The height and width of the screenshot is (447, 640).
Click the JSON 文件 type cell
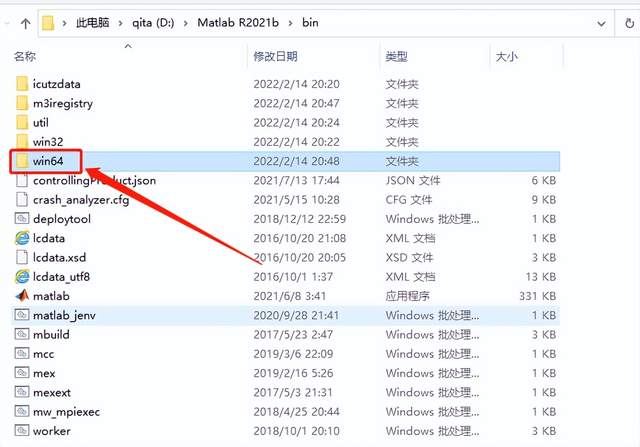pyautogui.click(x=413, y=180)
